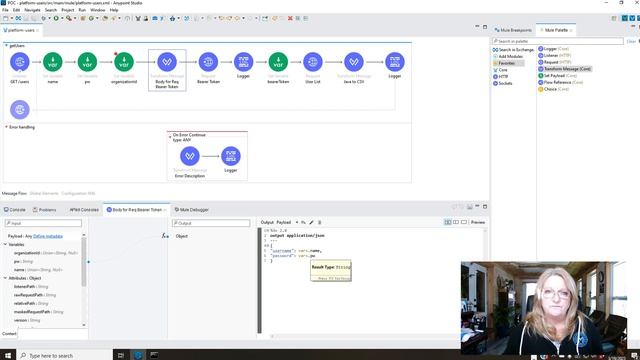Switch to the Mule Debugger tab
Image resolution: width=640 pixels, height=360 pixels.
pos(191,210)
